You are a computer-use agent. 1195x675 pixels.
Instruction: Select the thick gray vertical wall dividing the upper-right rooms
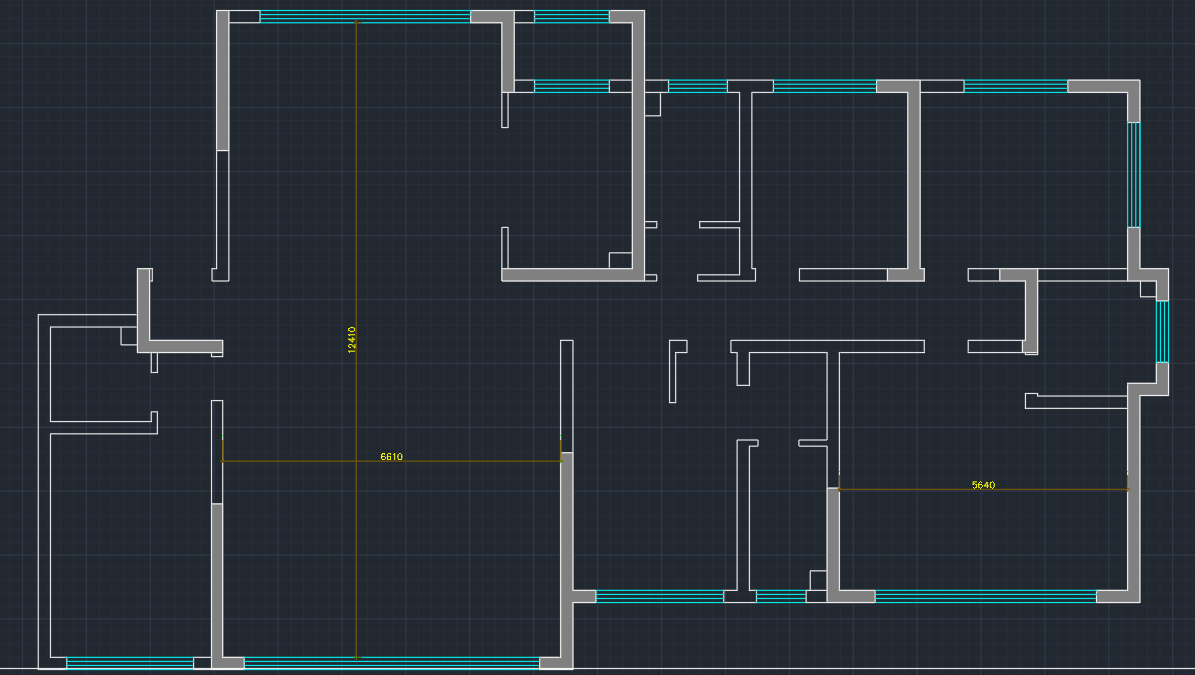point(913,180)
